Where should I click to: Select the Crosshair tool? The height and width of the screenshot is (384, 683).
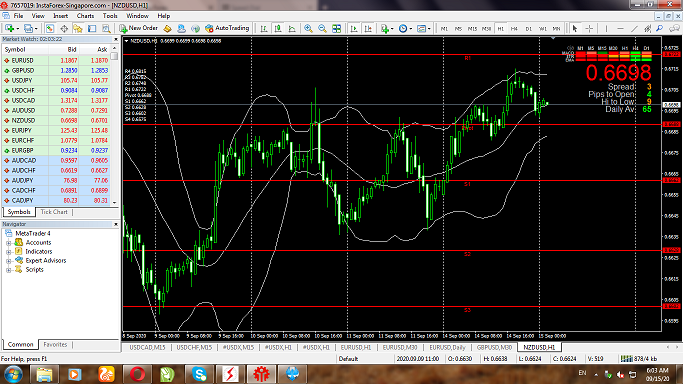click(589, 29)
